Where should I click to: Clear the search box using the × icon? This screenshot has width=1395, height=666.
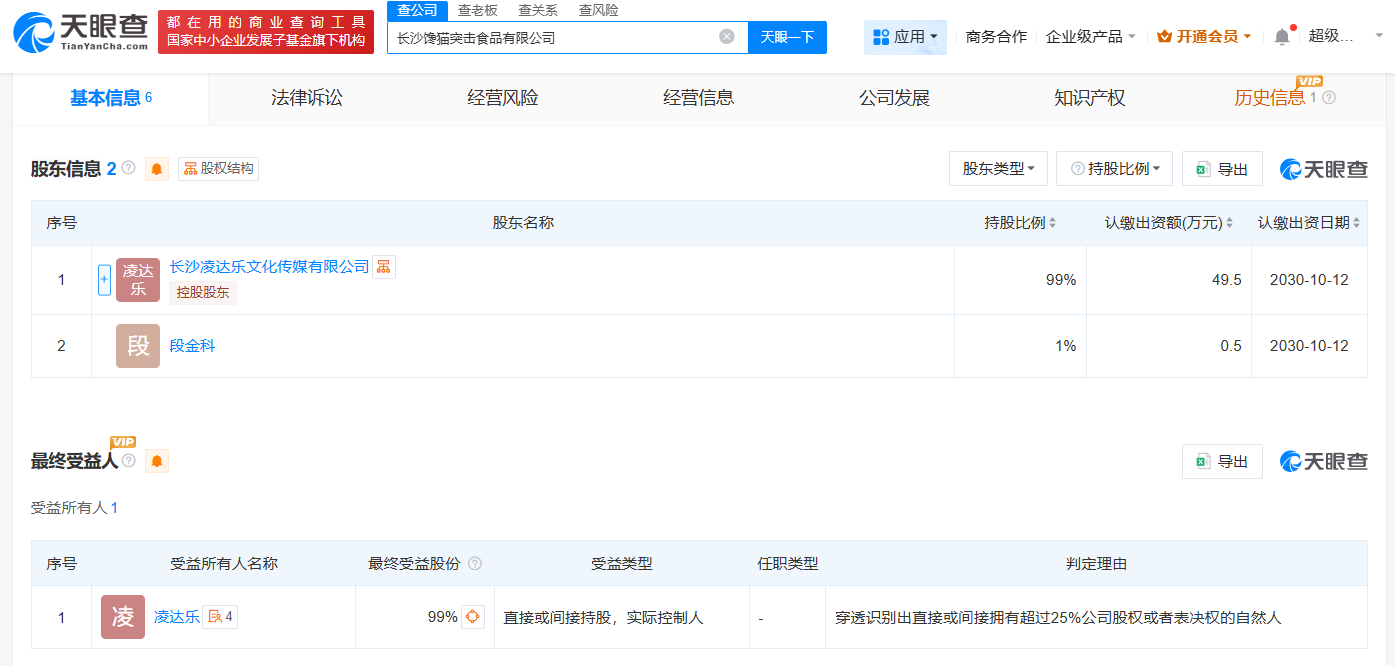728,37
